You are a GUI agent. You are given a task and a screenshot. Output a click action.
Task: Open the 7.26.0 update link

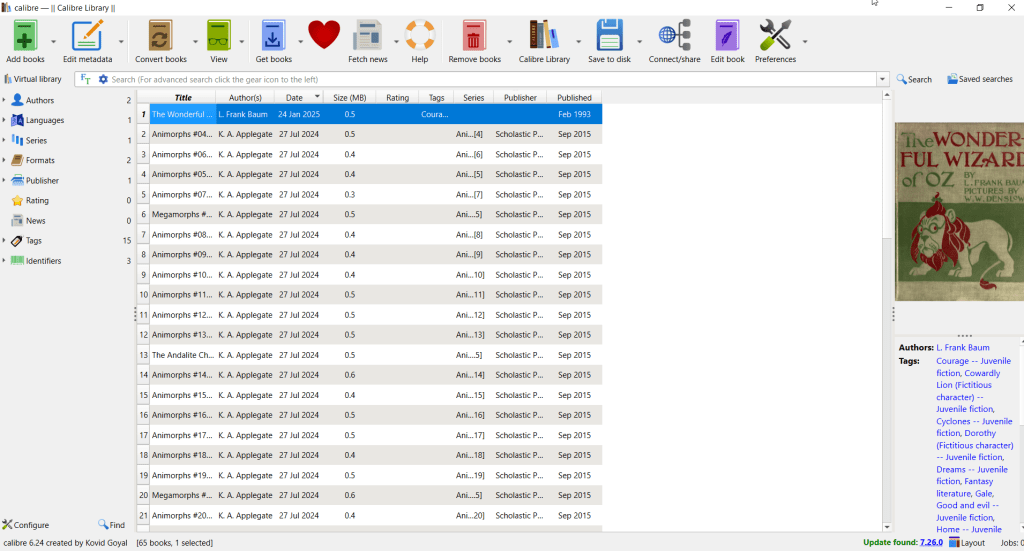coord(930,542)
